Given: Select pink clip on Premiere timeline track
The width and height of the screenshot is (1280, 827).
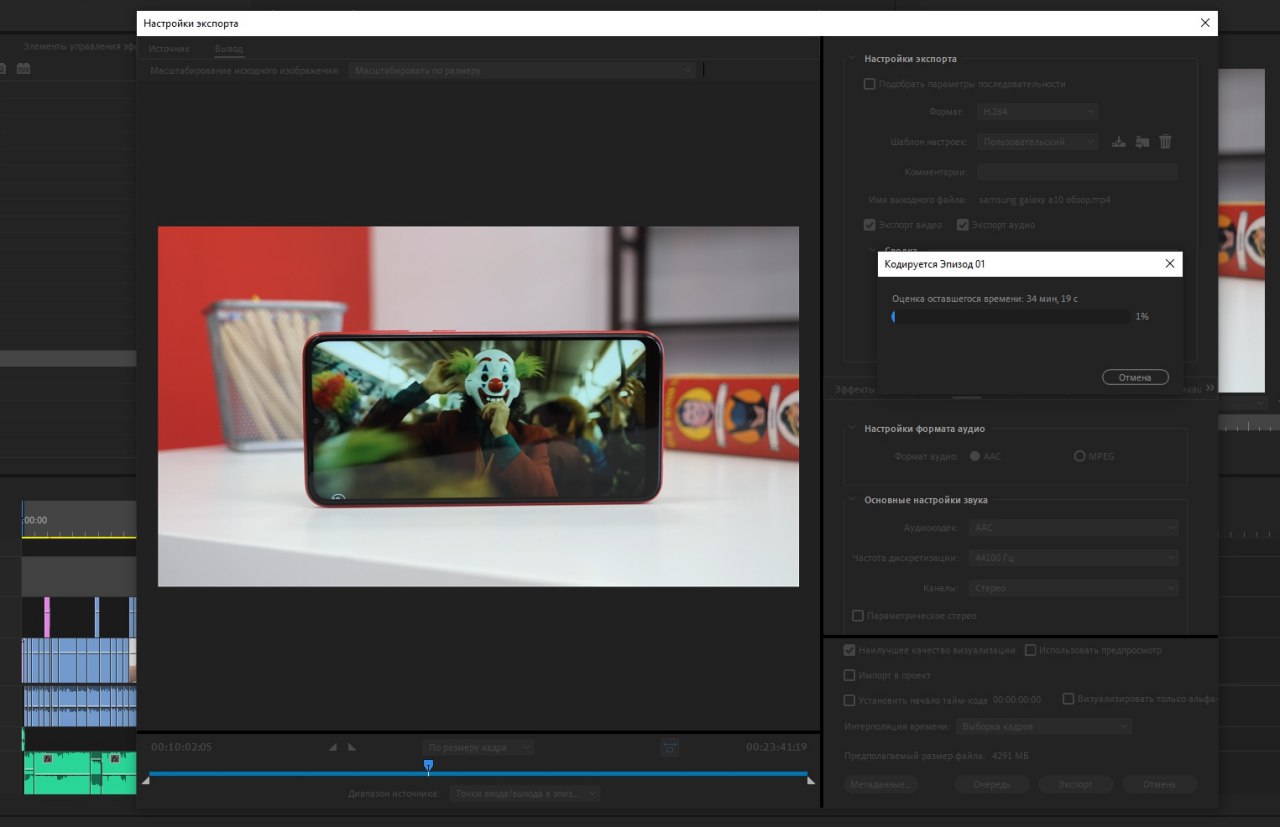Looking at the screenshot, I should coord(47,617).
